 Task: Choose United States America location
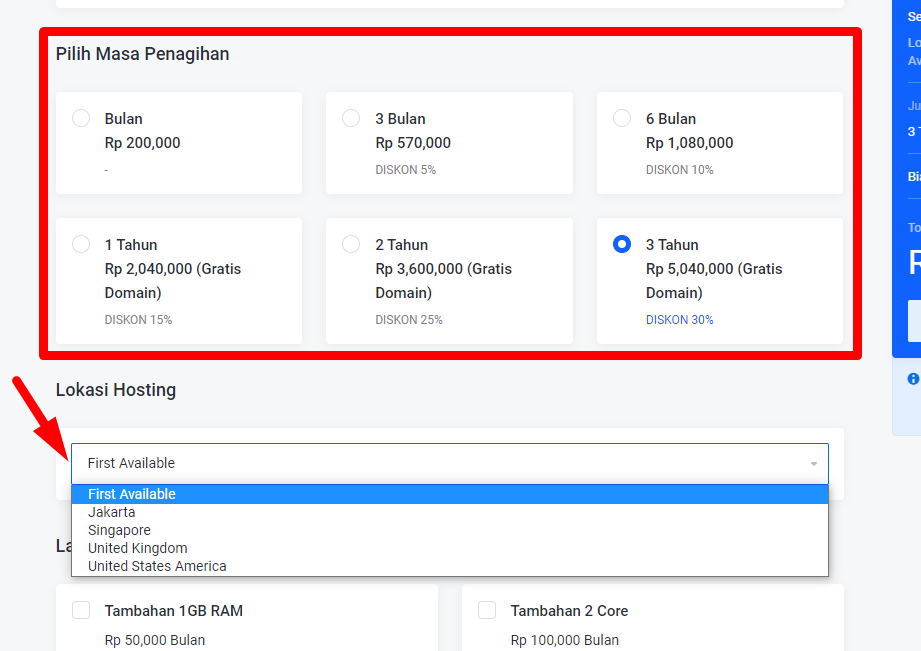coord(157,566)
